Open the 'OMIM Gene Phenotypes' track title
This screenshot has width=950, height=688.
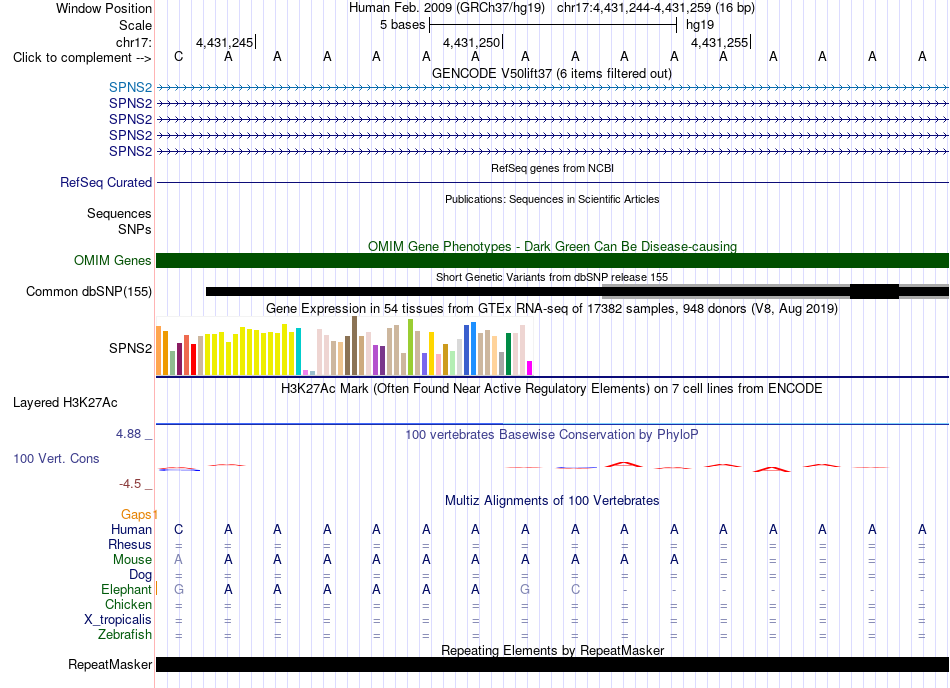click(x=552, y=246)
